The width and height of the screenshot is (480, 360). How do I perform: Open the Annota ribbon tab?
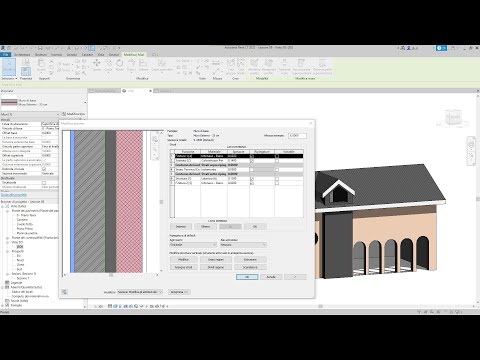coord(72,54)
